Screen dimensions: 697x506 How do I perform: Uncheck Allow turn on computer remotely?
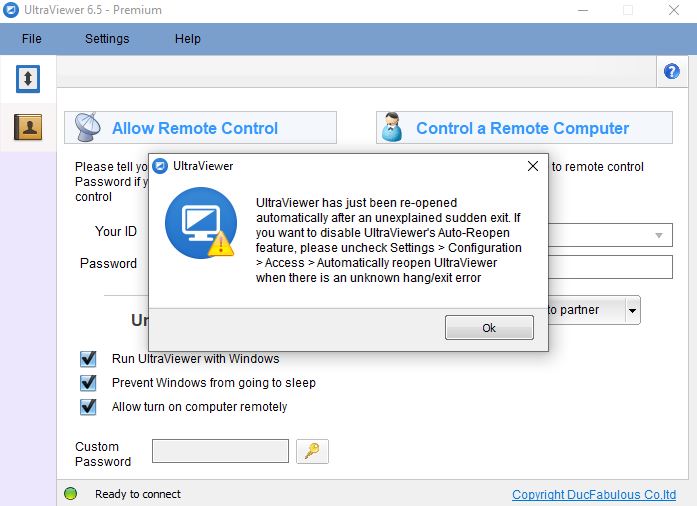pyautogui.click(x=88, y=406)
